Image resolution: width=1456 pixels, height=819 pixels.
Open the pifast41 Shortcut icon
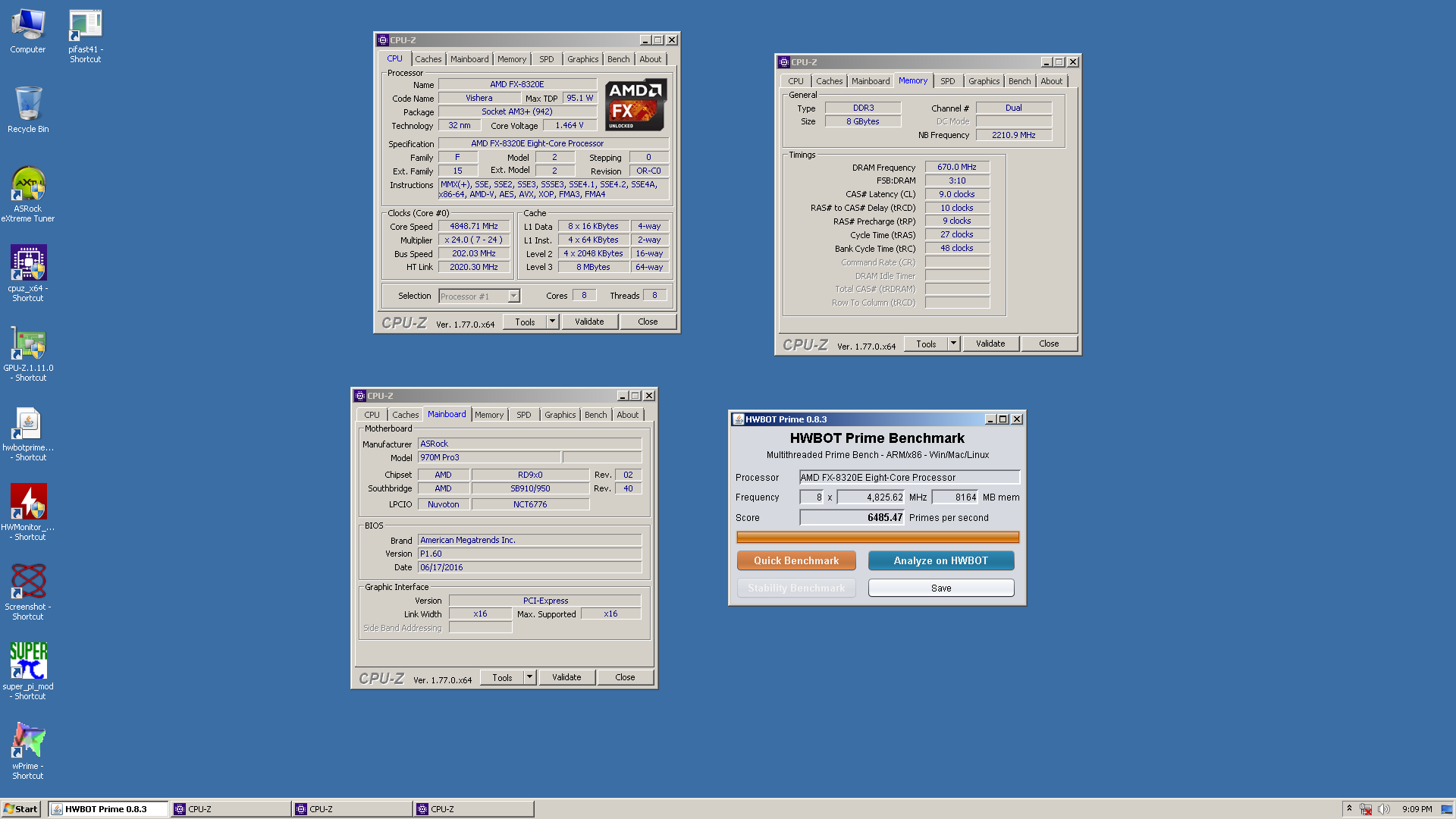[x=85, y=36]
